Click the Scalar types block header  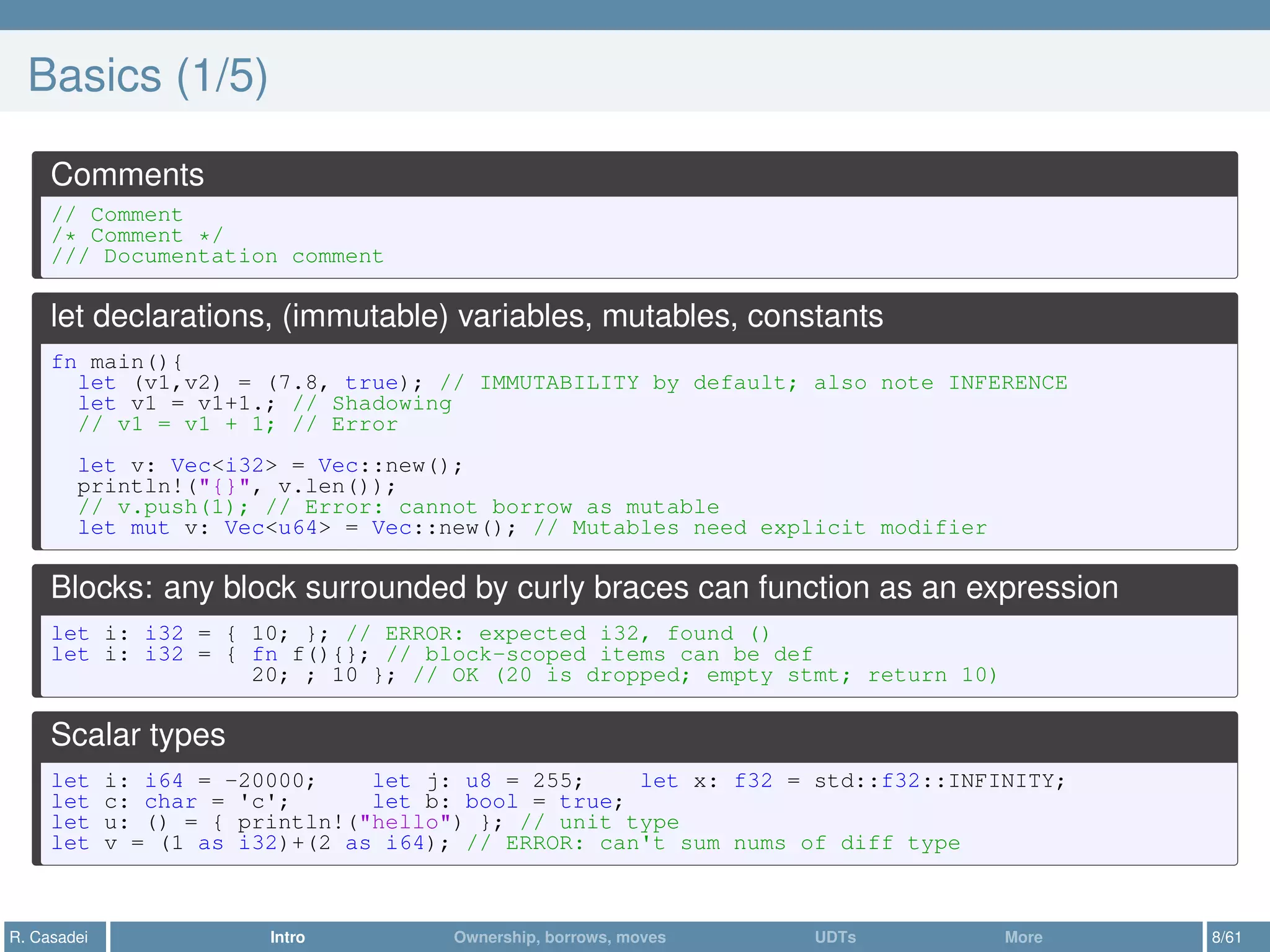point(138,735)
